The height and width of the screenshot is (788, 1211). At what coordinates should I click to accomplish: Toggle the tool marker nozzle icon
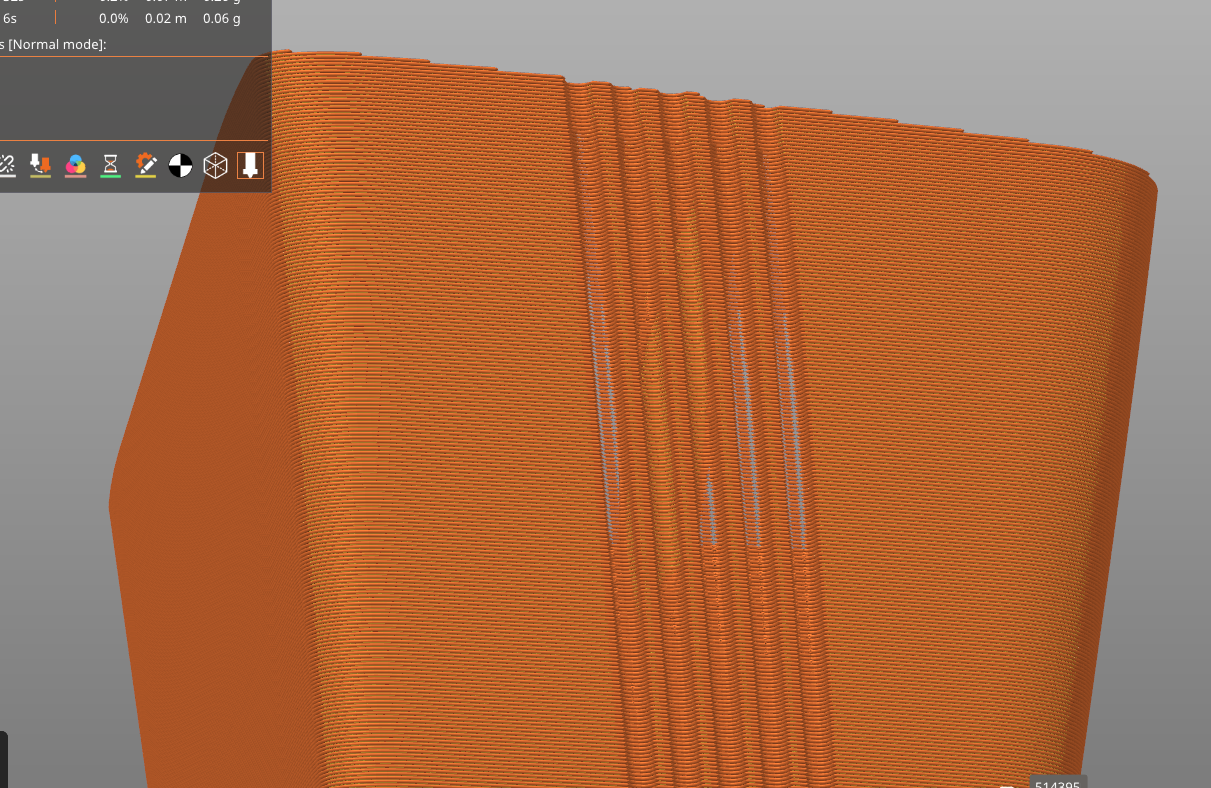[x=250, y=165]
